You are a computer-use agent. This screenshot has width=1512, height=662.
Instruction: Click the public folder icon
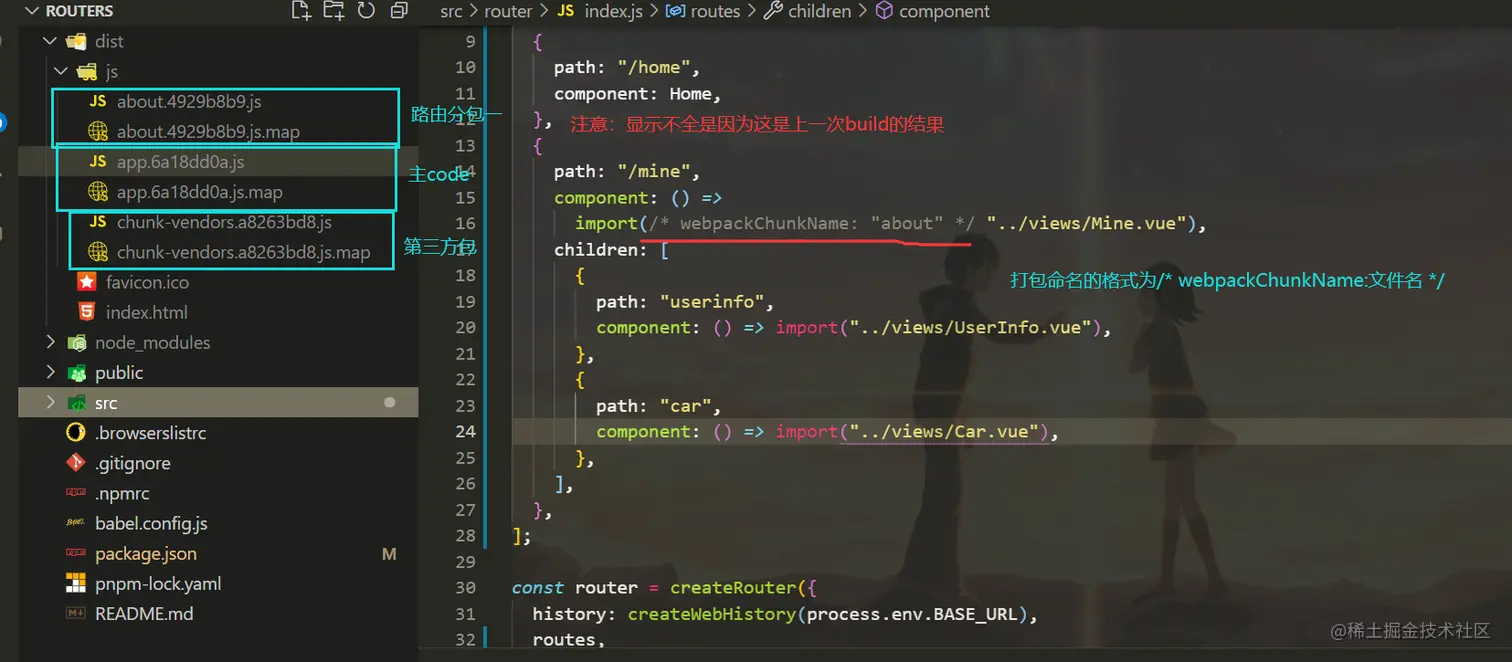[x=76, y=373]
